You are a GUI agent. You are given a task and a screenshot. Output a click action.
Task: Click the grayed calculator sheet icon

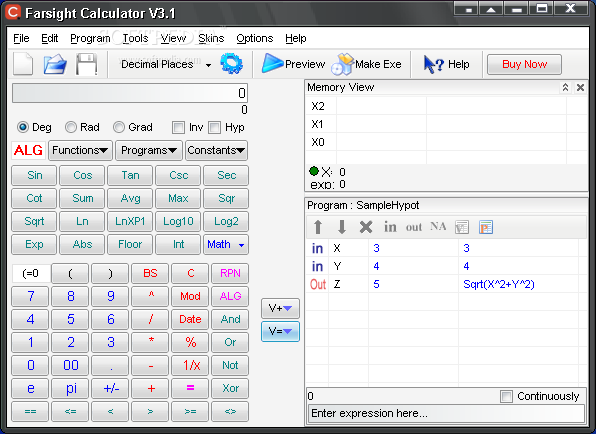[x=462, y=227]
